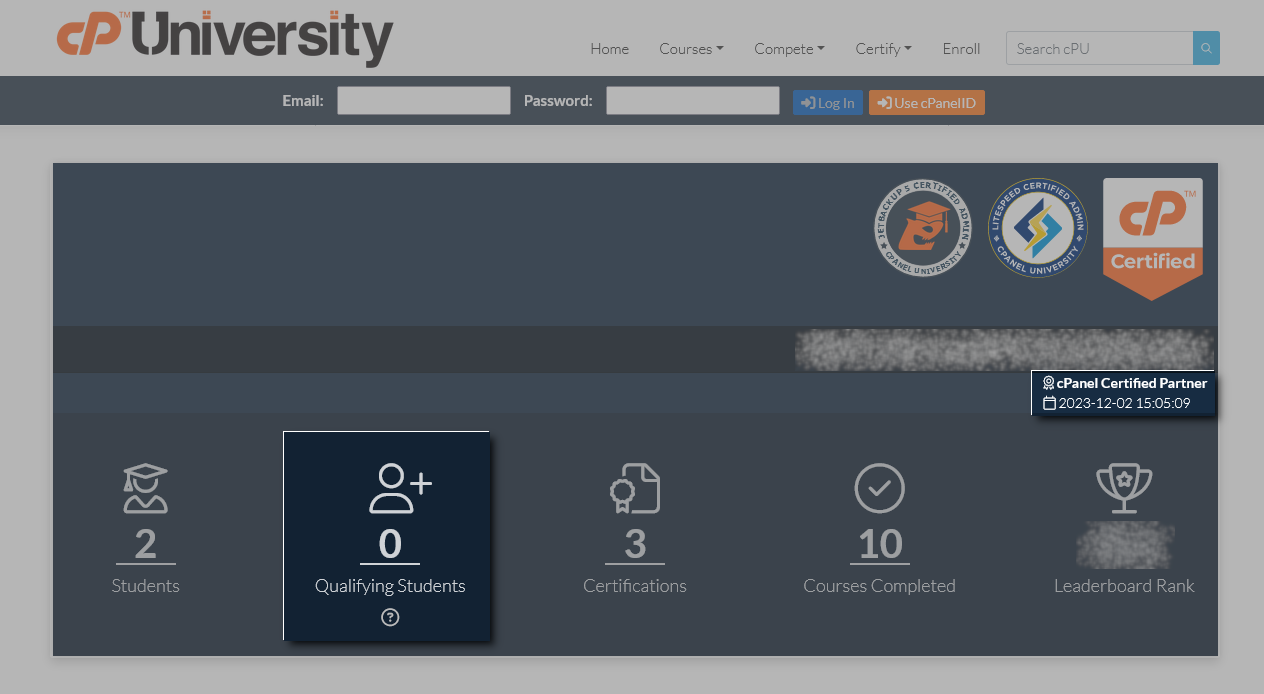Click the Qualifying Students count of 0
Screen dimensions: 1264x694
pos(390,544)
